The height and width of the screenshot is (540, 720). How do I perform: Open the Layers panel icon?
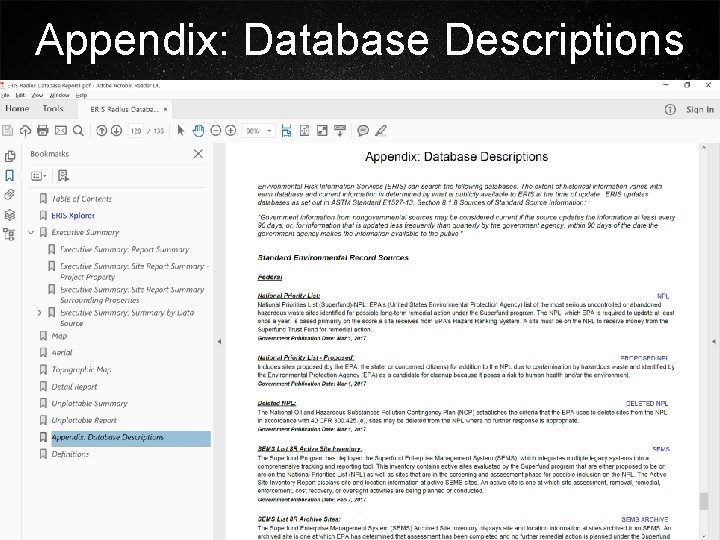(10, 214)
